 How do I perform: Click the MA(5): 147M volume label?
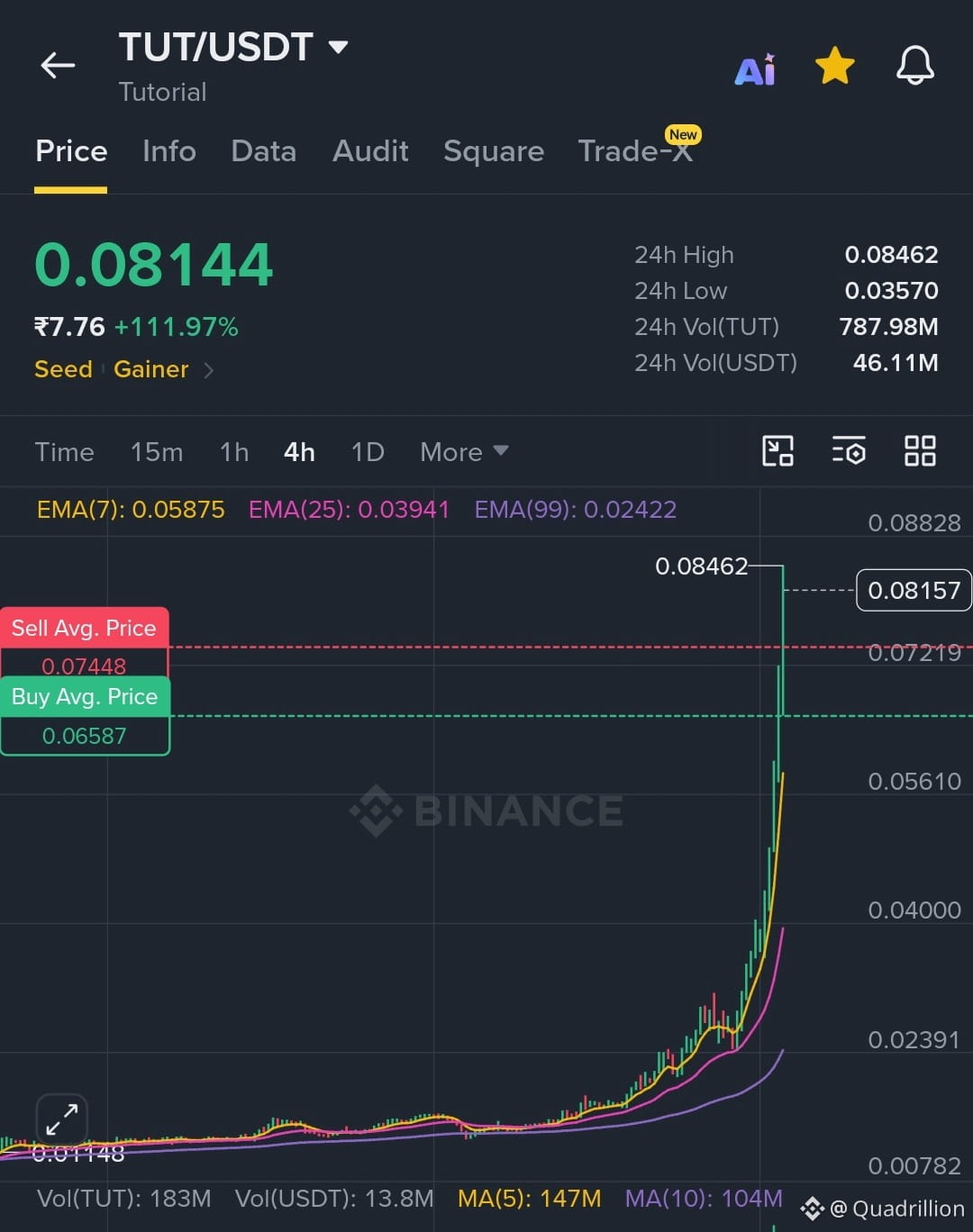[530, 1199]
